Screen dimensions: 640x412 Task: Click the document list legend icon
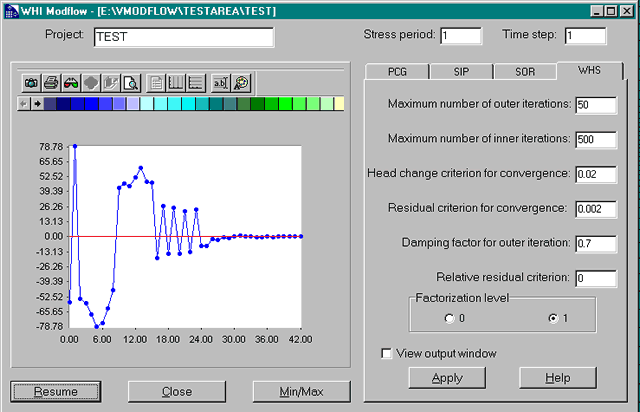pos(156,83)
